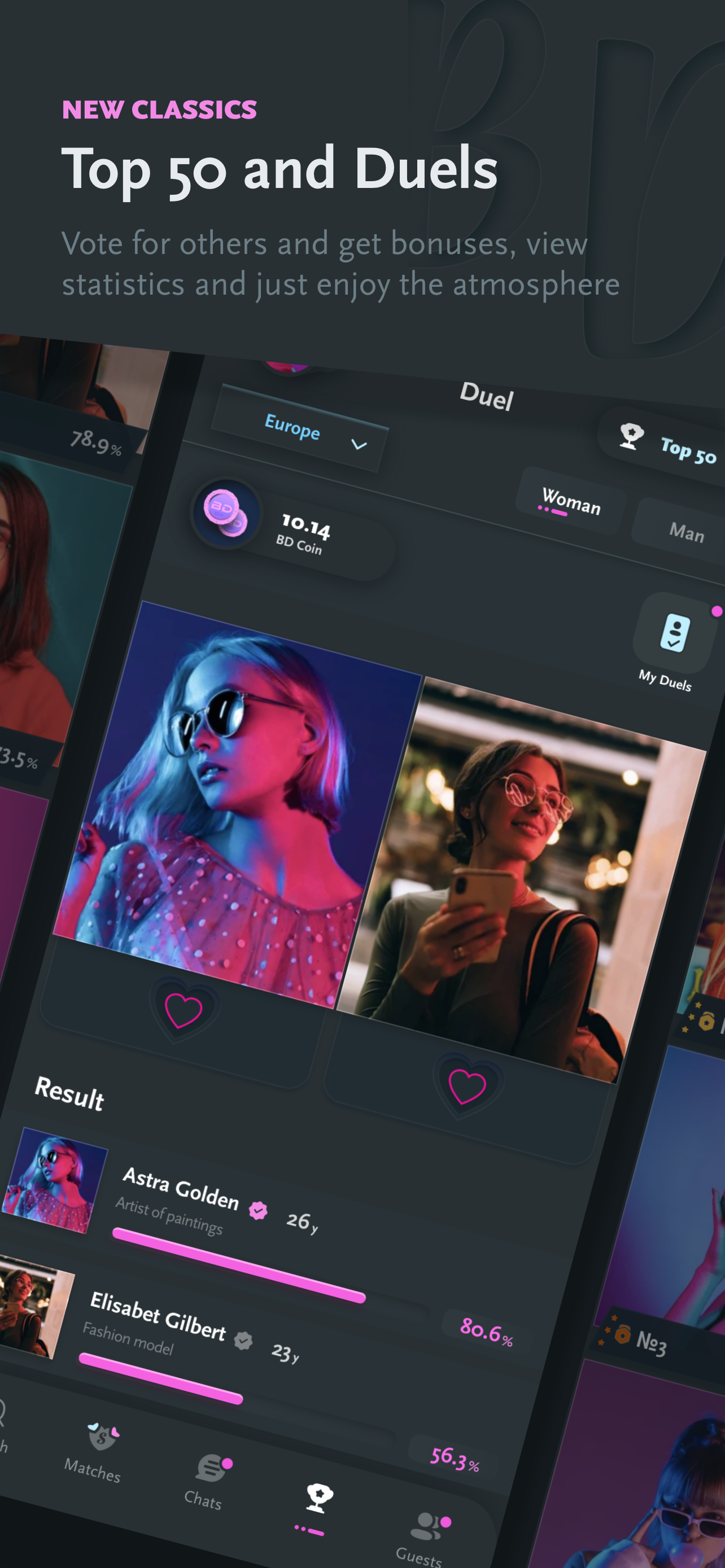The height and width of the screenshot is (1568, 725).
Task: Click the 'Fashion model' subtitle
Action: (128, 1338)
